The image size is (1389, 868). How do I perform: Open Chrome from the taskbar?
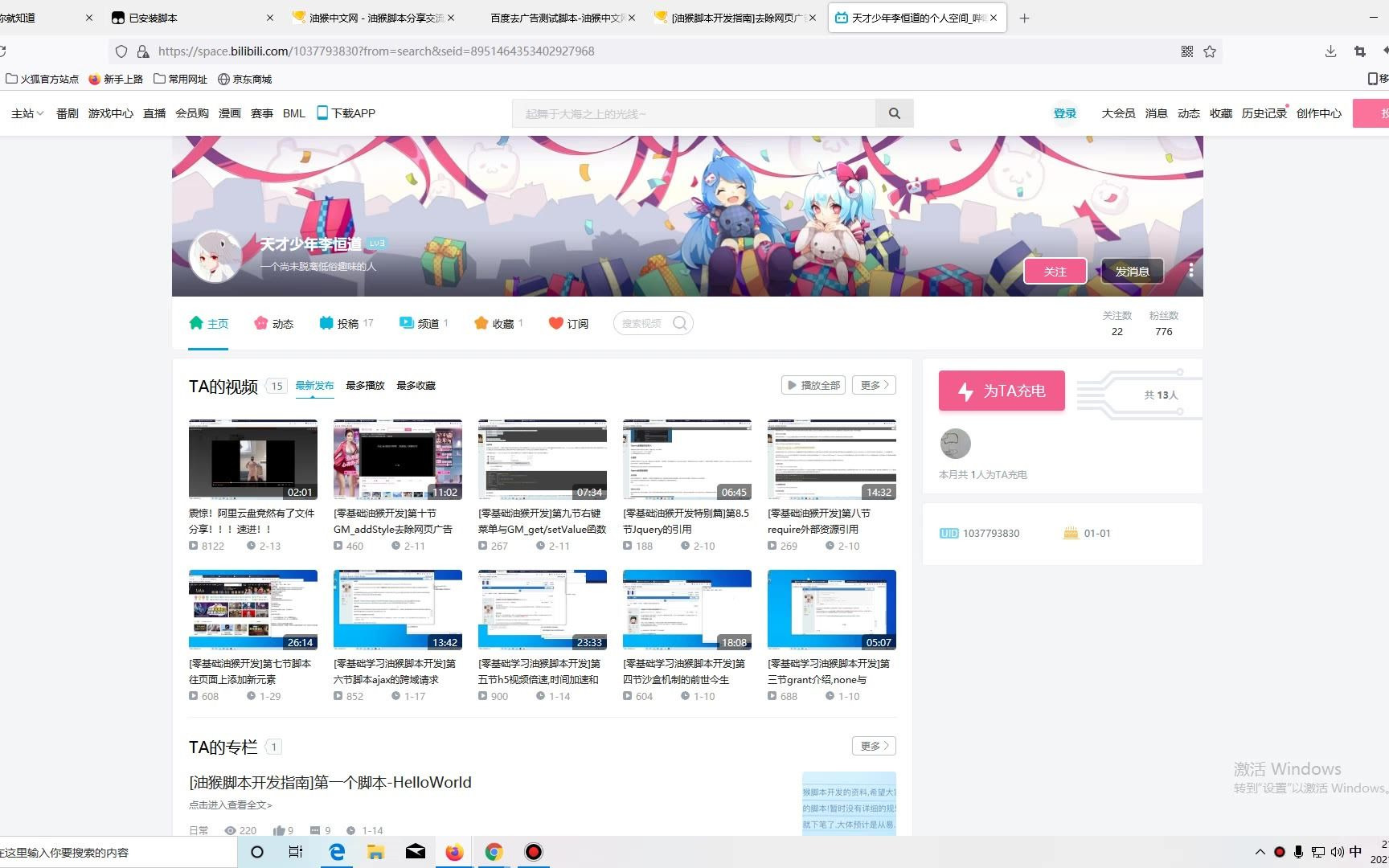494,852
